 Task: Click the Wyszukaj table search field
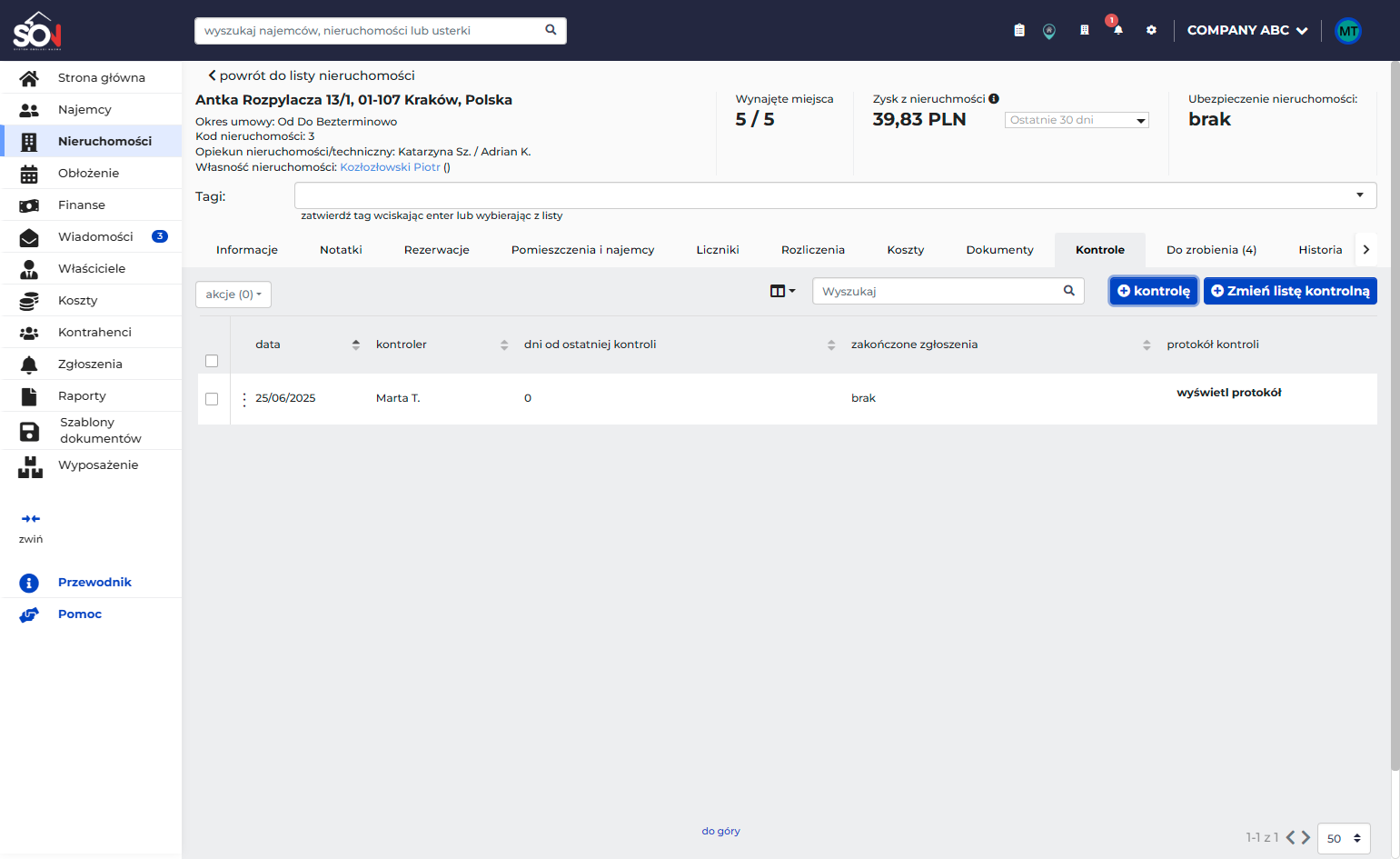[948, 291]
